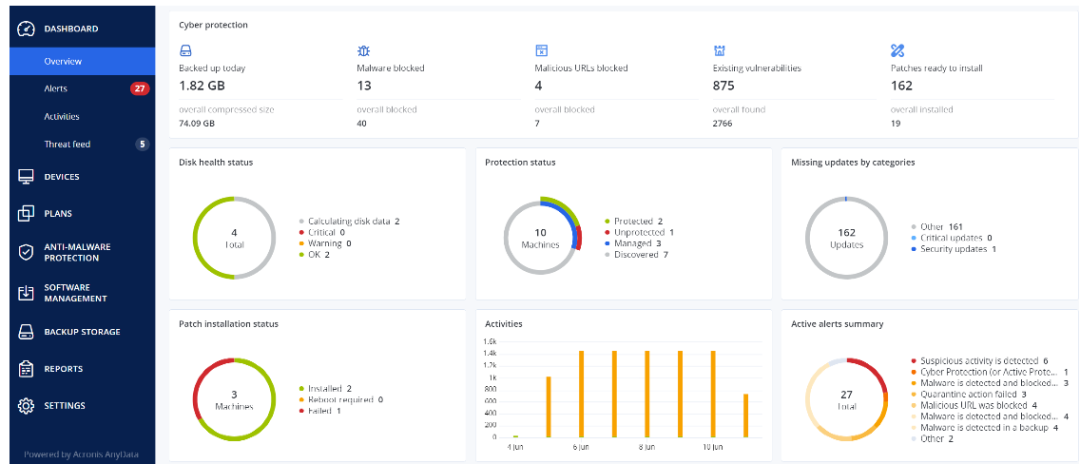Select the Overview dashboard item
Image resolution: width=1080 pixels, height=464 pixels.
coord(62,61)
